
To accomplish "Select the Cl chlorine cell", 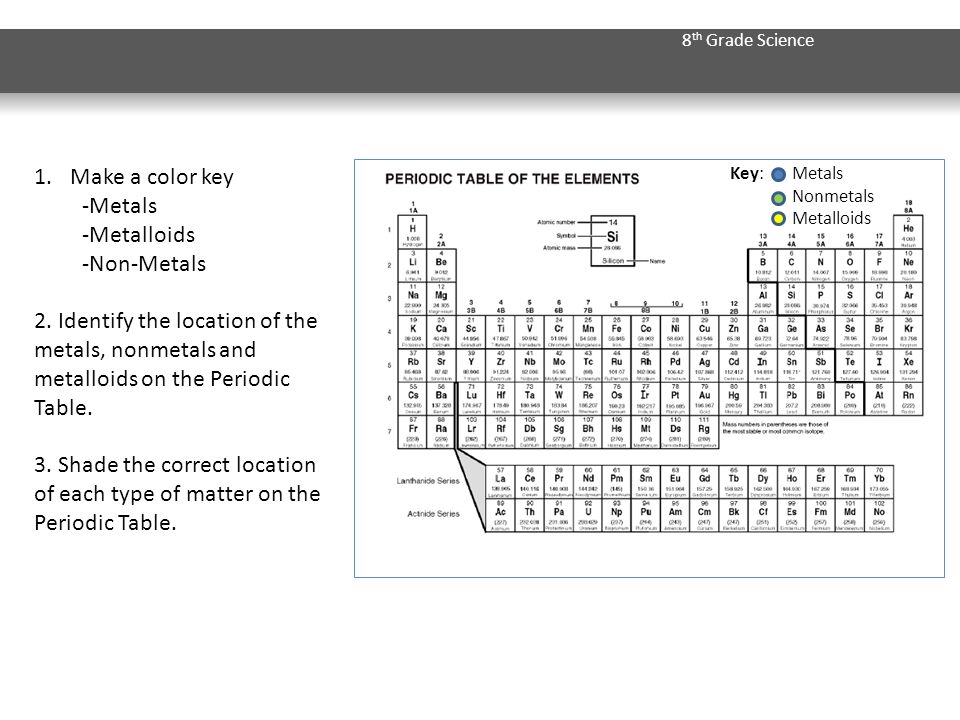I will tap(879, 299).
